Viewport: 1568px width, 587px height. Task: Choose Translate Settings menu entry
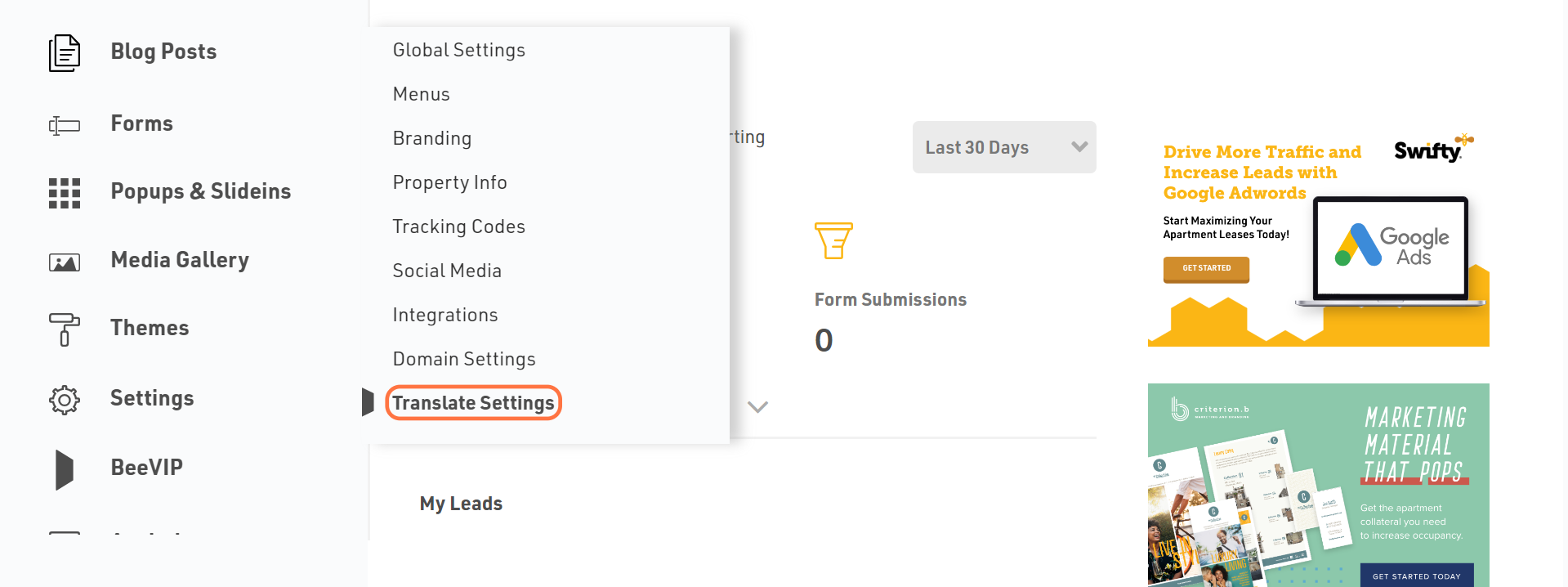[473, 403]
